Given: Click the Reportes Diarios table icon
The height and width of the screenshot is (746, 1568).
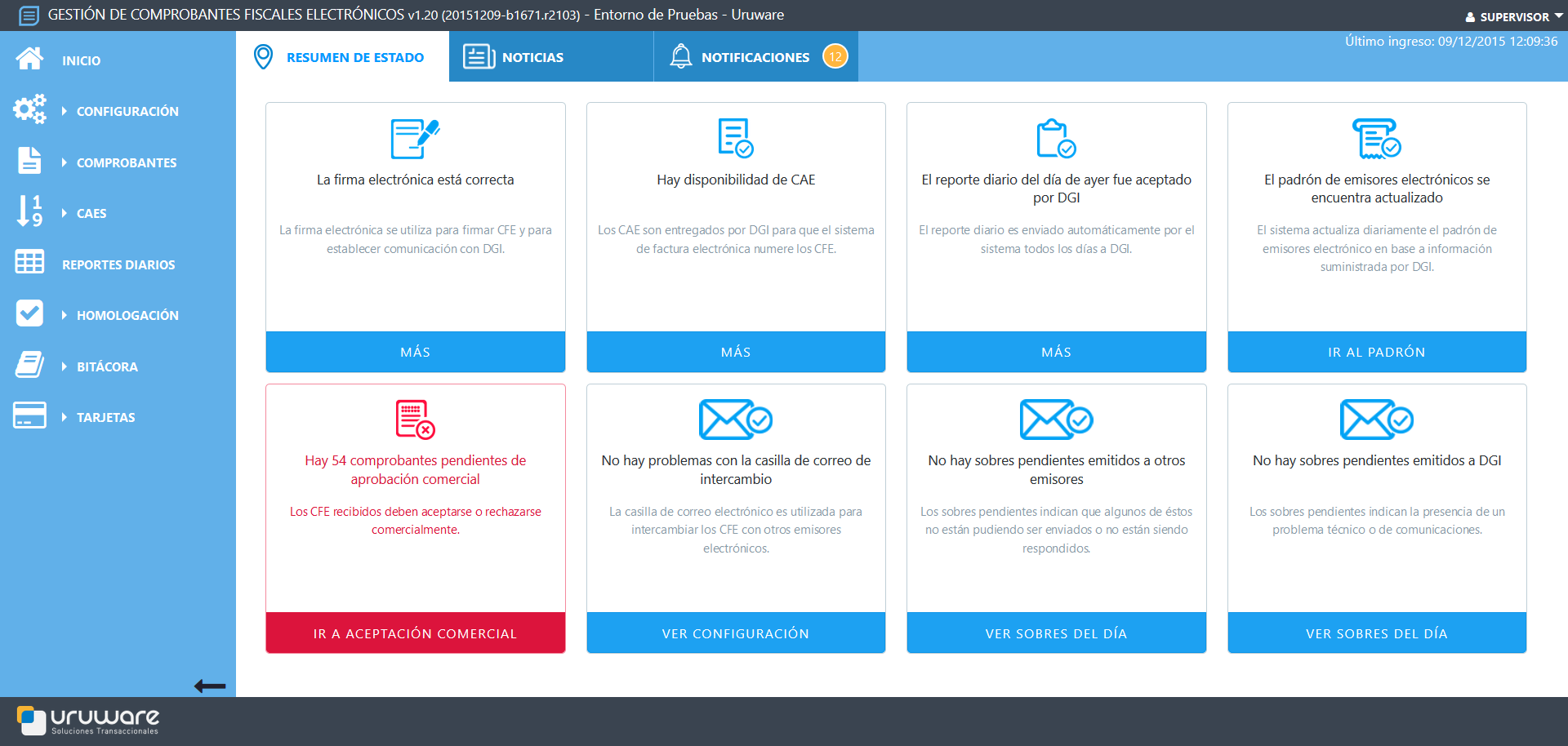Looking at the screenshot, I should (x=29, y=263).
